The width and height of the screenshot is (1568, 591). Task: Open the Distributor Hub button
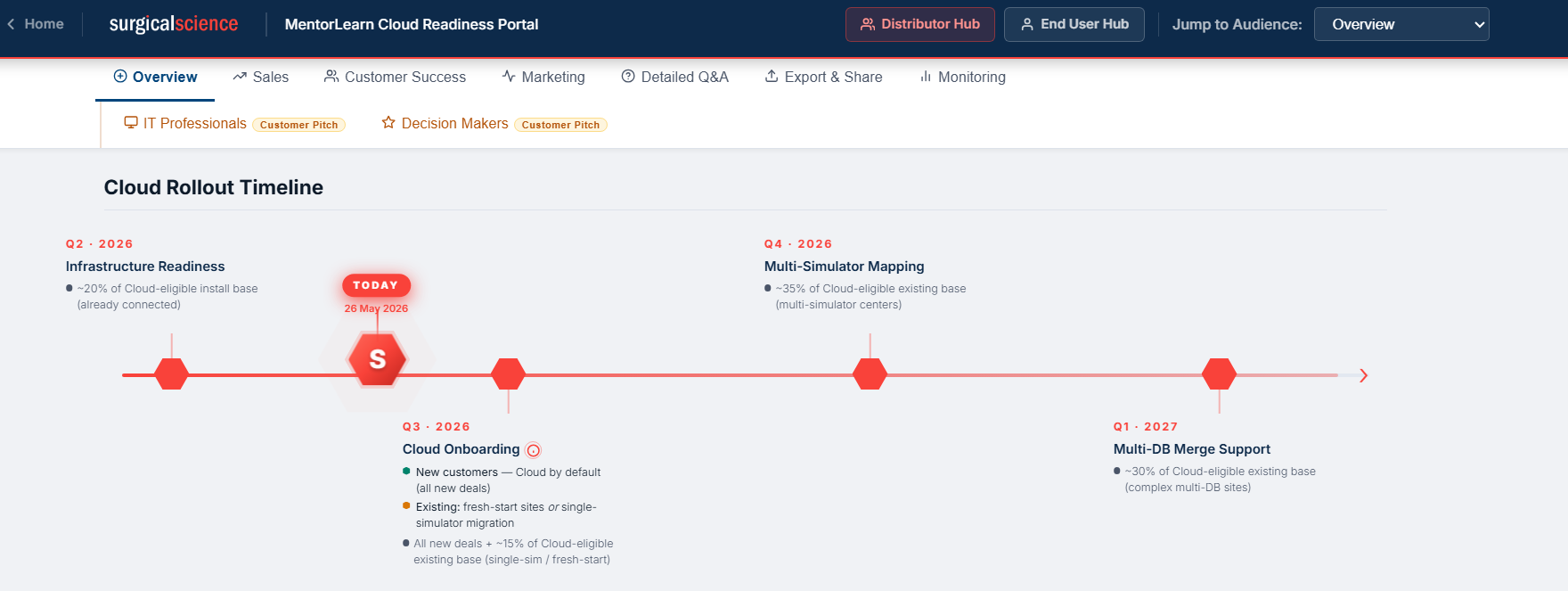[x=919, y=24]
